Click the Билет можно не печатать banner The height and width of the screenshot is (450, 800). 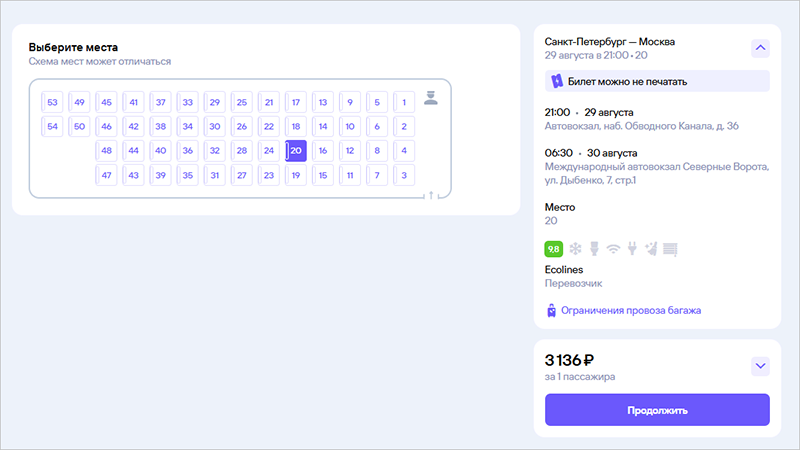tap(656, 81)
